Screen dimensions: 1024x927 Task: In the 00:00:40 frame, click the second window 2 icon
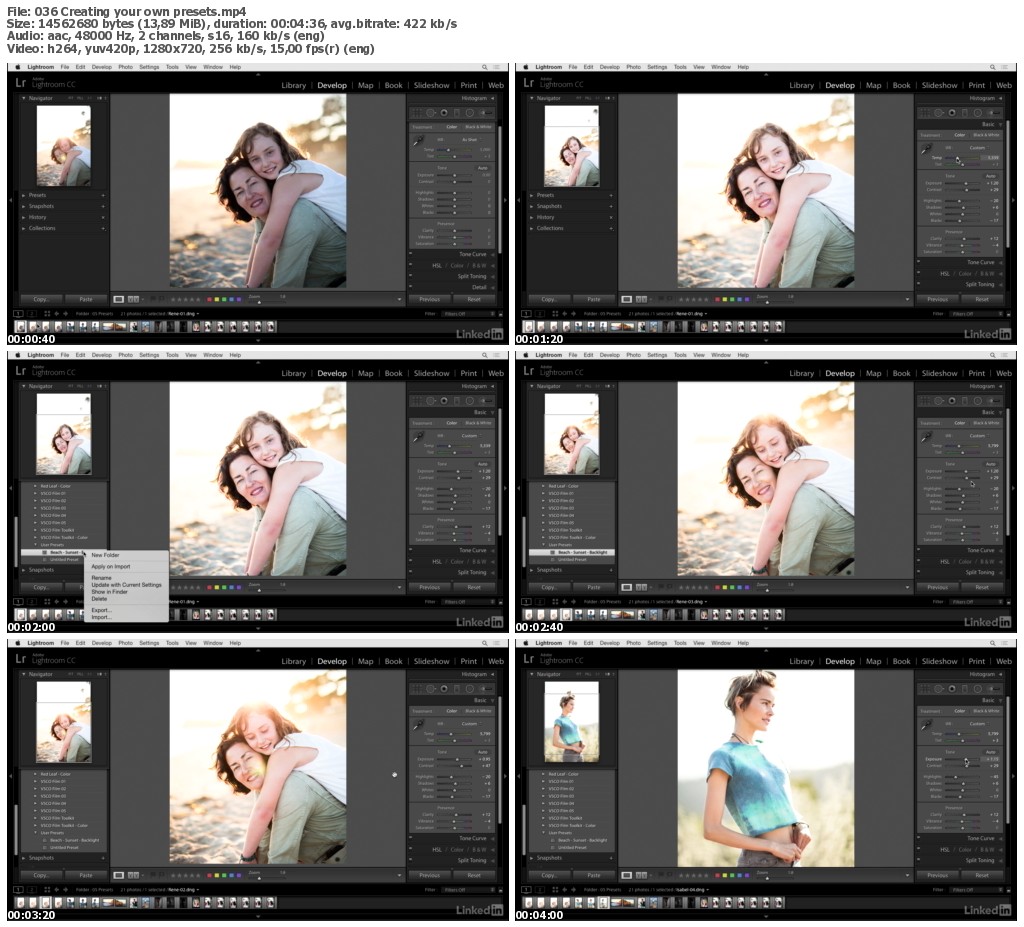[x=31, y=314]
